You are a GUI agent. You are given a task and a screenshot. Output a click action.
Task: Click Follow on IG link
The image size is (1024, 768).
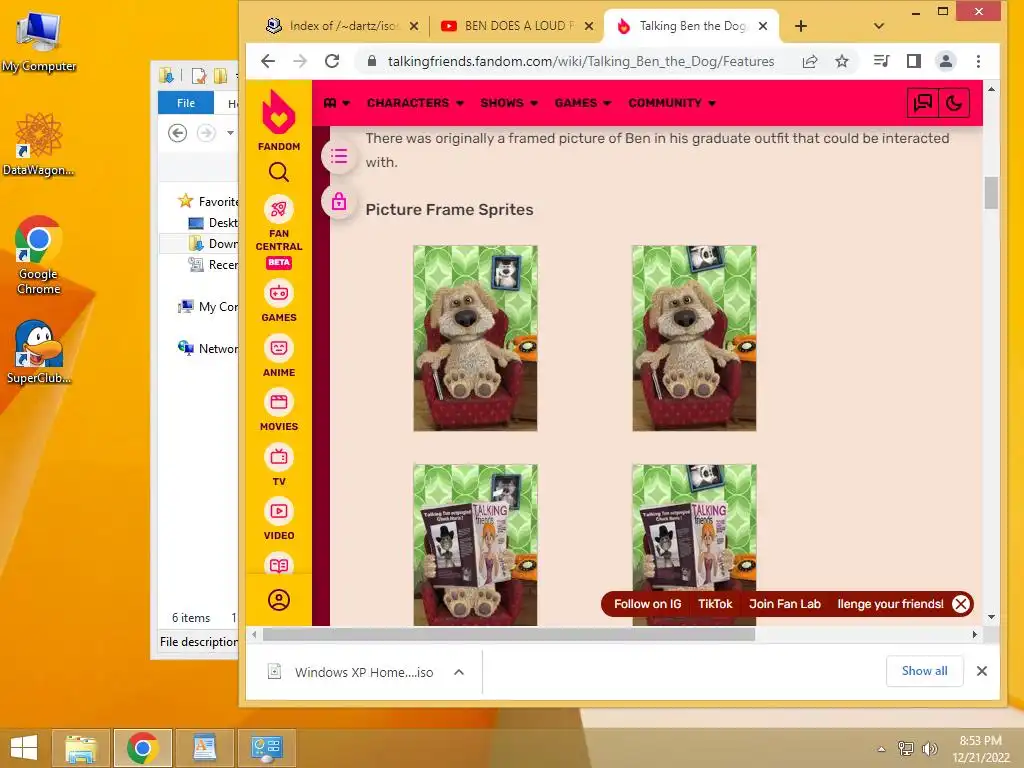(x=647, y=604)
